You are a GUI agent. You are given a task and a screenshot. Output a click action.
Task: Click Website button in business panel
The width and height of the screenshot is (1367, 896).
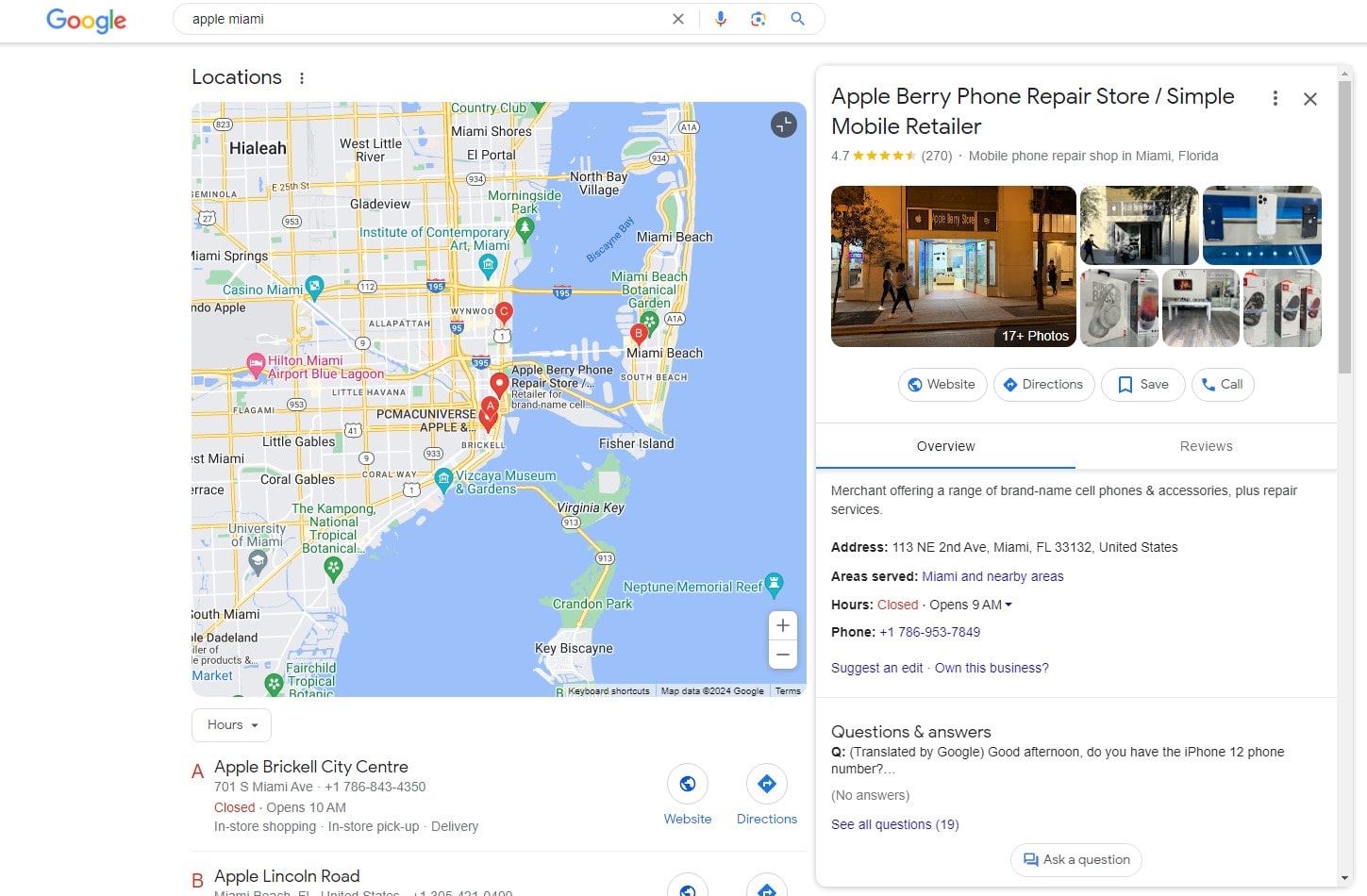[942, 384]
